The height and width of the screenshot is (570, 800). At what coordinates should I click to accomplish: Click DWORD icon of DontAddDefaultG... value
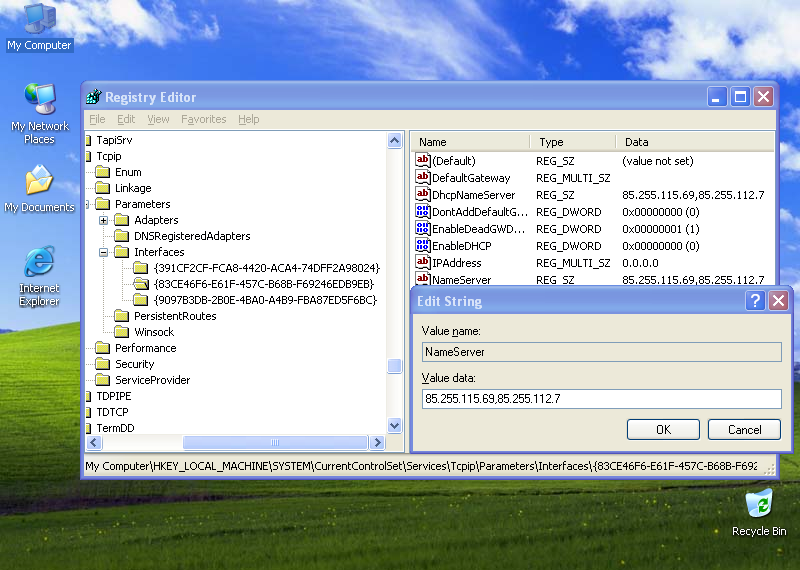click(422, 211)
